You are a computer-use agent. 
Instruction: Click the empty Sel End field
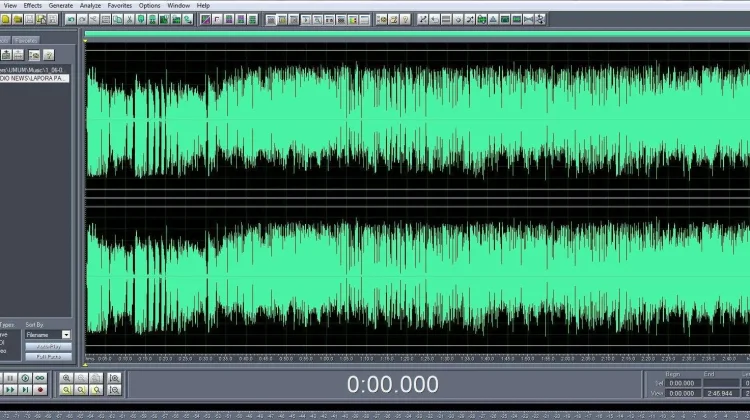[x=720, y=383]
